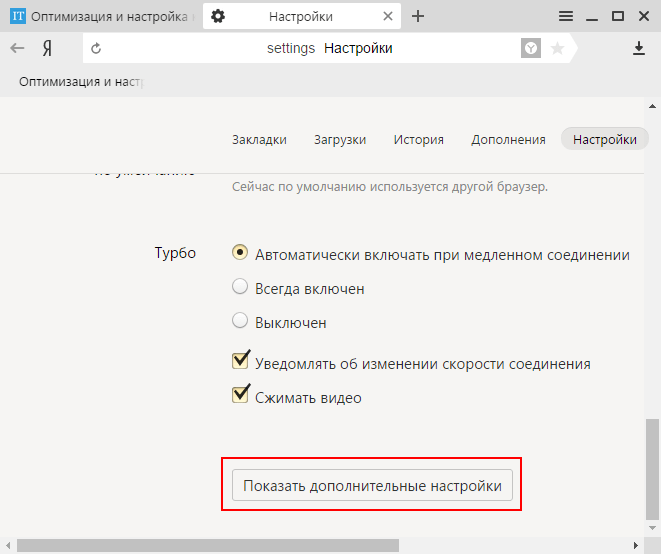This screenshot has height=554, width=661.
Task: Switch to the Закладки section
Action: pyautogui.click(x=259, y=140)
